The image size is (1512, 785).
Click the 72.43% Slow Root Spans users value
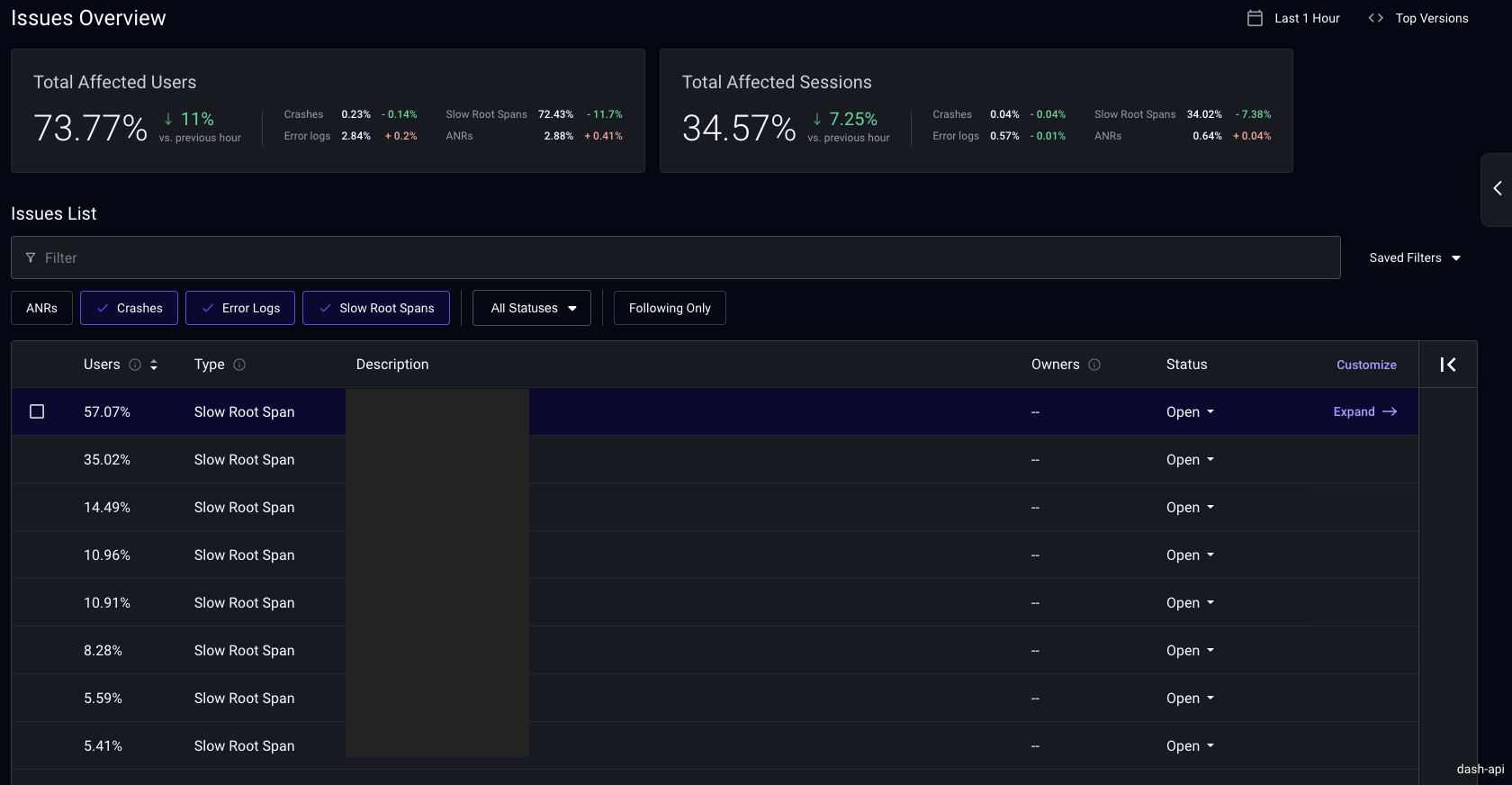555,114
